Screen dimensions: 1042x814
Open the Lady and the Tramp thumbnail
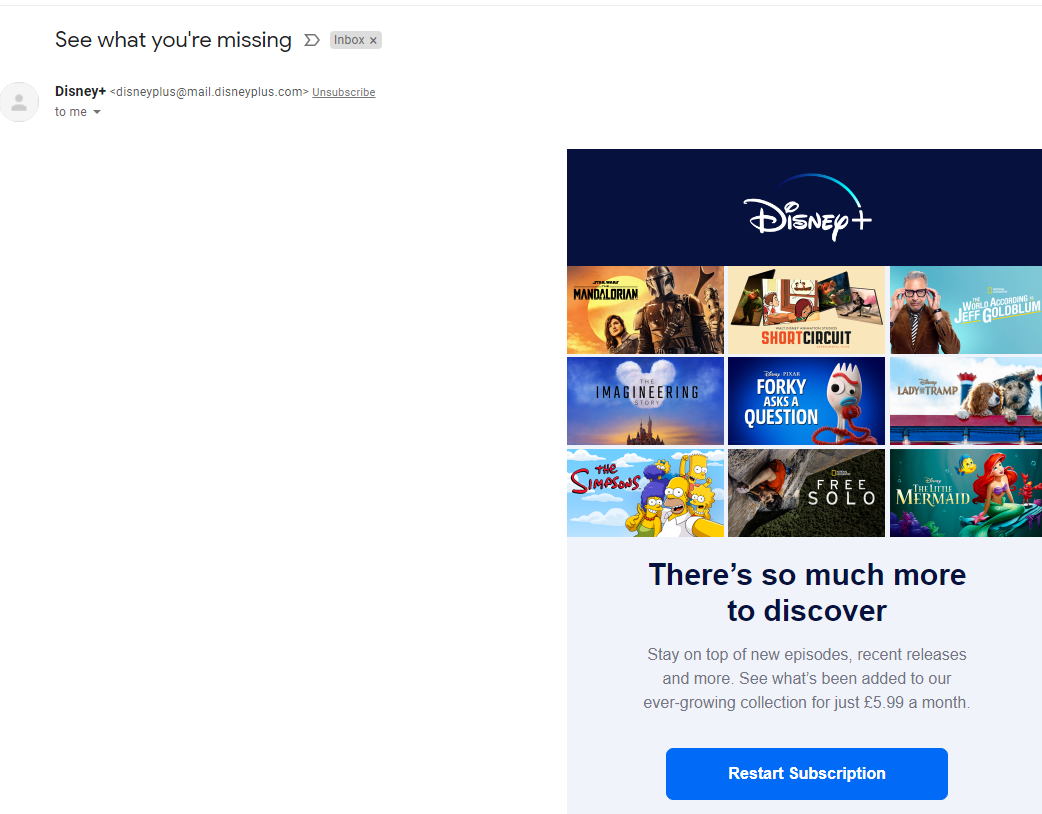click(x=966, y=401)
